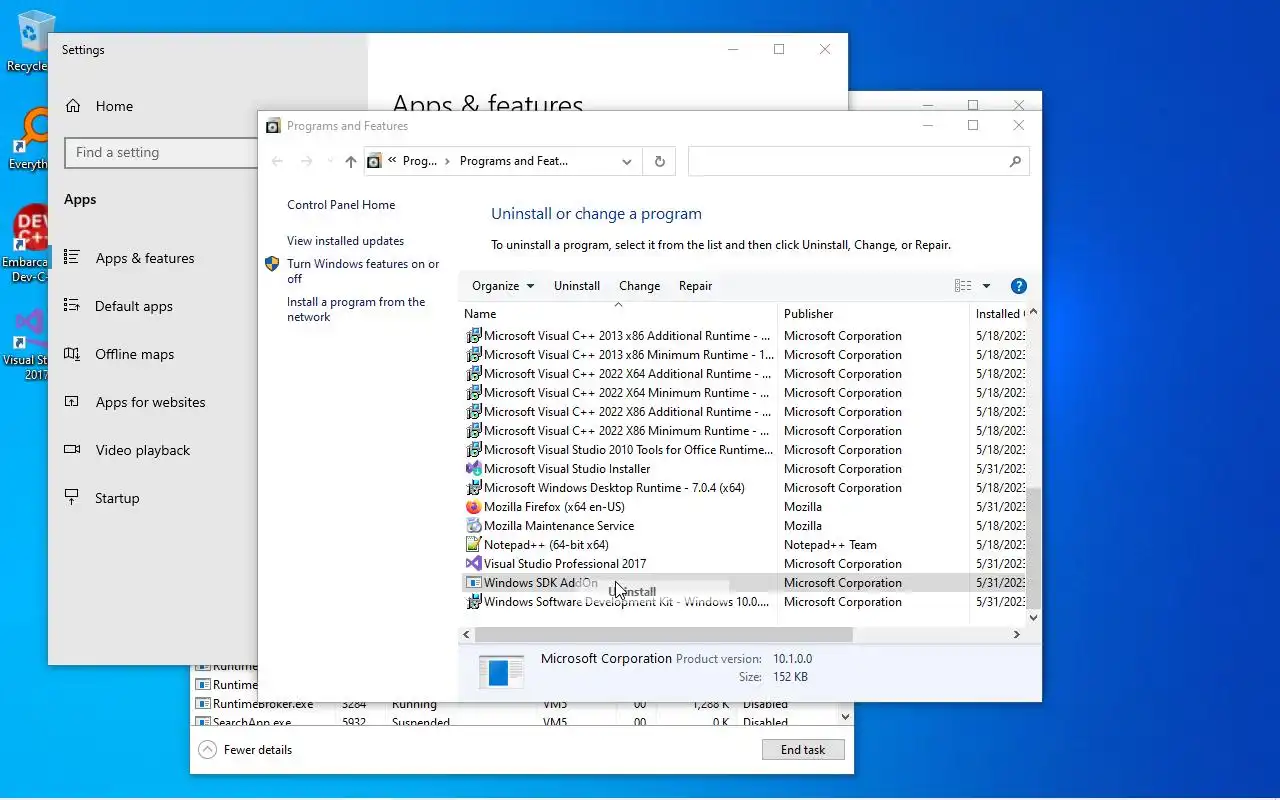Select Mozilla Maintenance Service row

[x=742, y=526]
